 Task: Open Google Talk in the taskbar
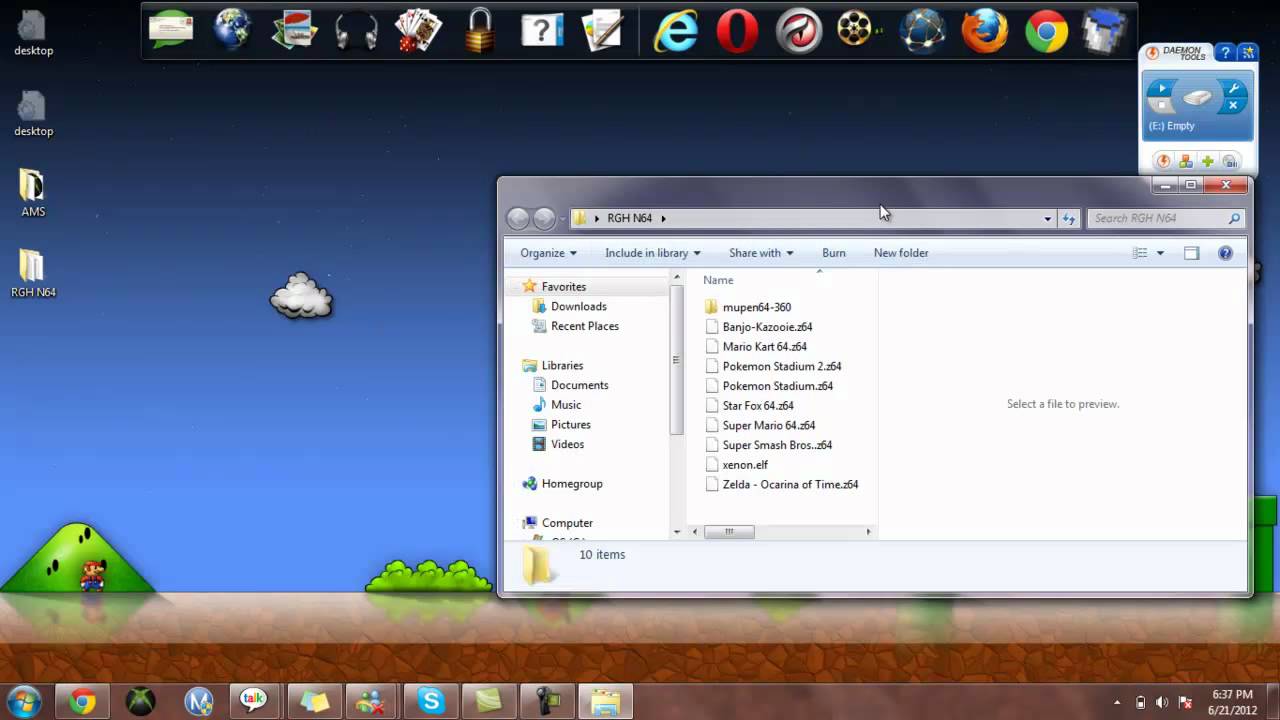click(x=254, y=702)
